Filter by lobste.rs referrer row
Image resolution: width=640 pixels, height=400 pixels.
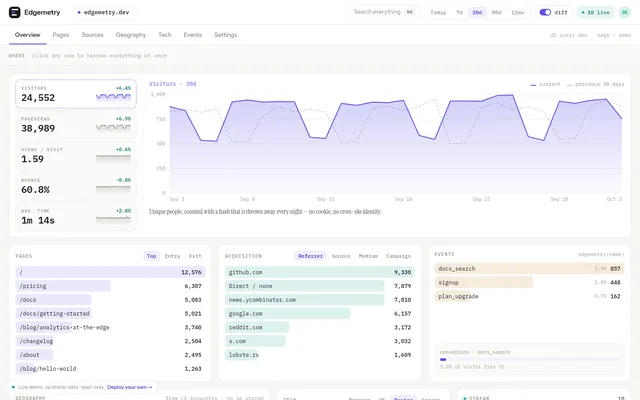(x=320, y=355)
